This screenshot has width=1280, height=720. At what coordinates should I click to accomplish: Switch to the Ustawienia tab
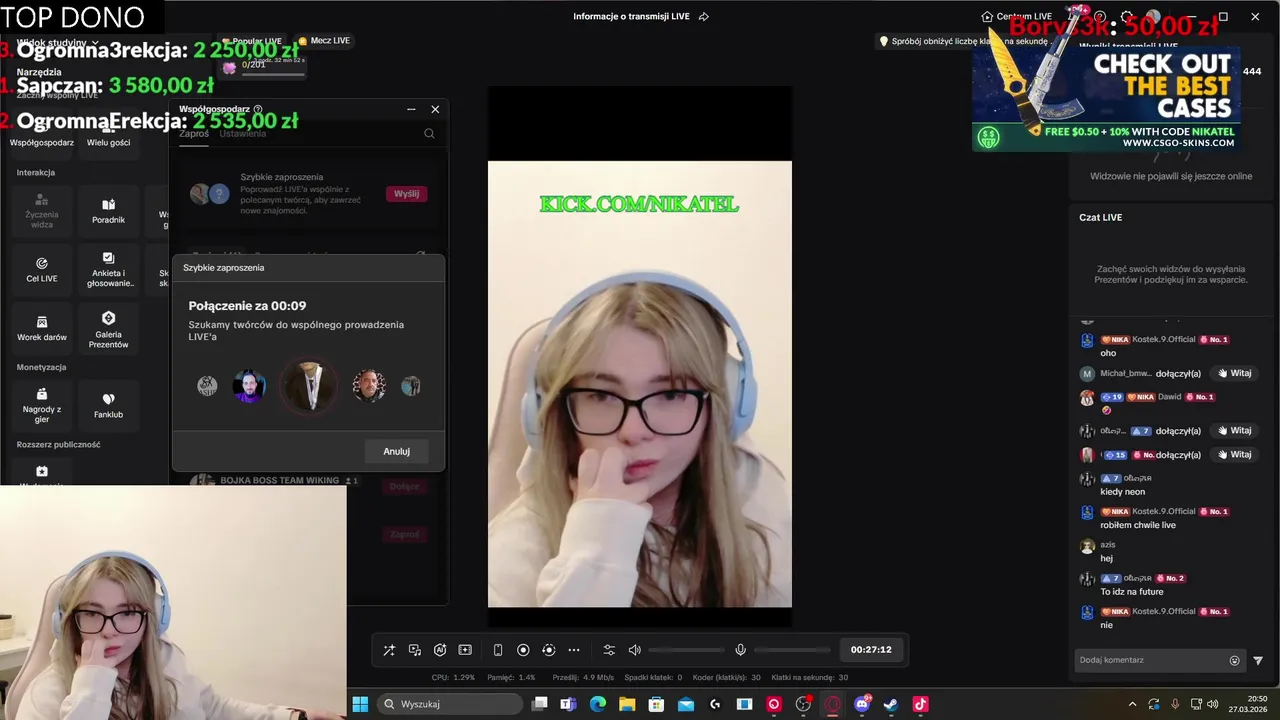click(243, 134)
